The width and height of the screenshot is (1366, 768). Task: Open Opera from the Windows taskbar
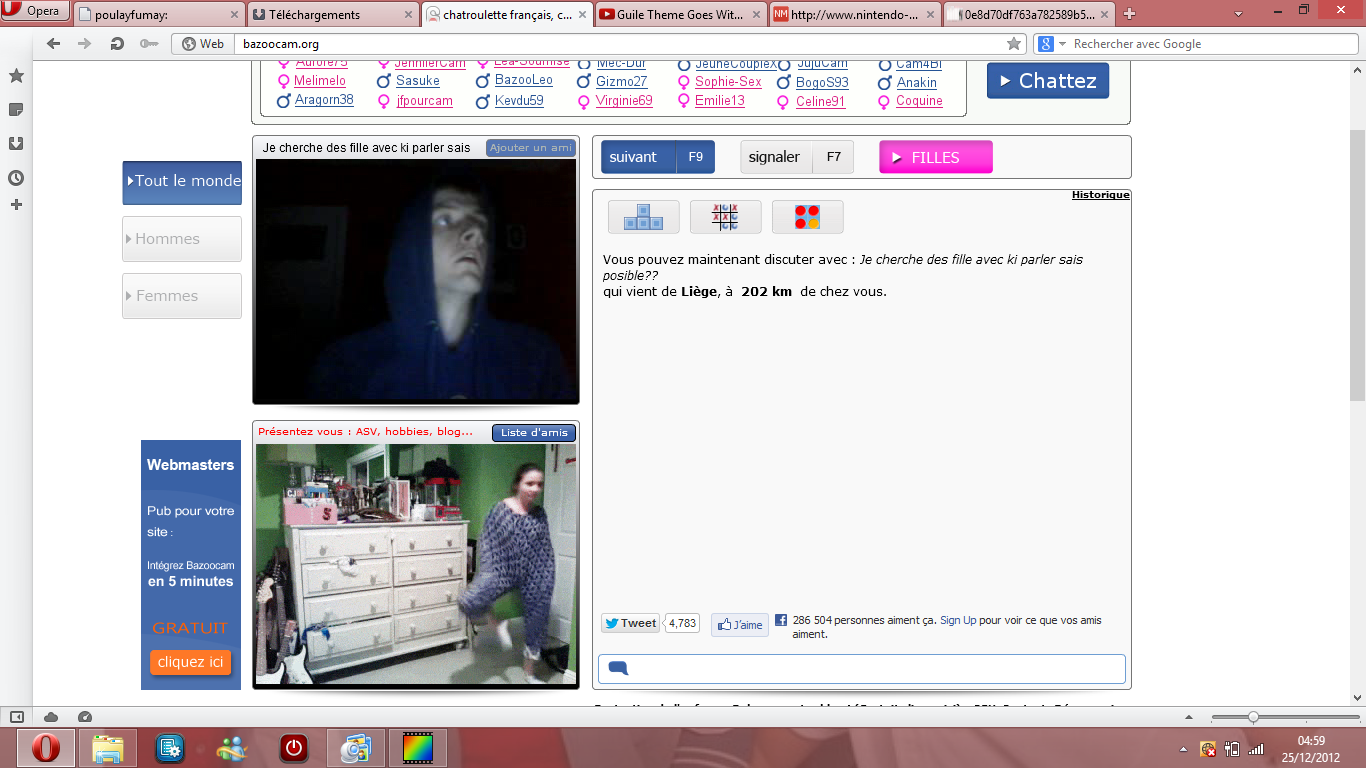pos(44,748)
